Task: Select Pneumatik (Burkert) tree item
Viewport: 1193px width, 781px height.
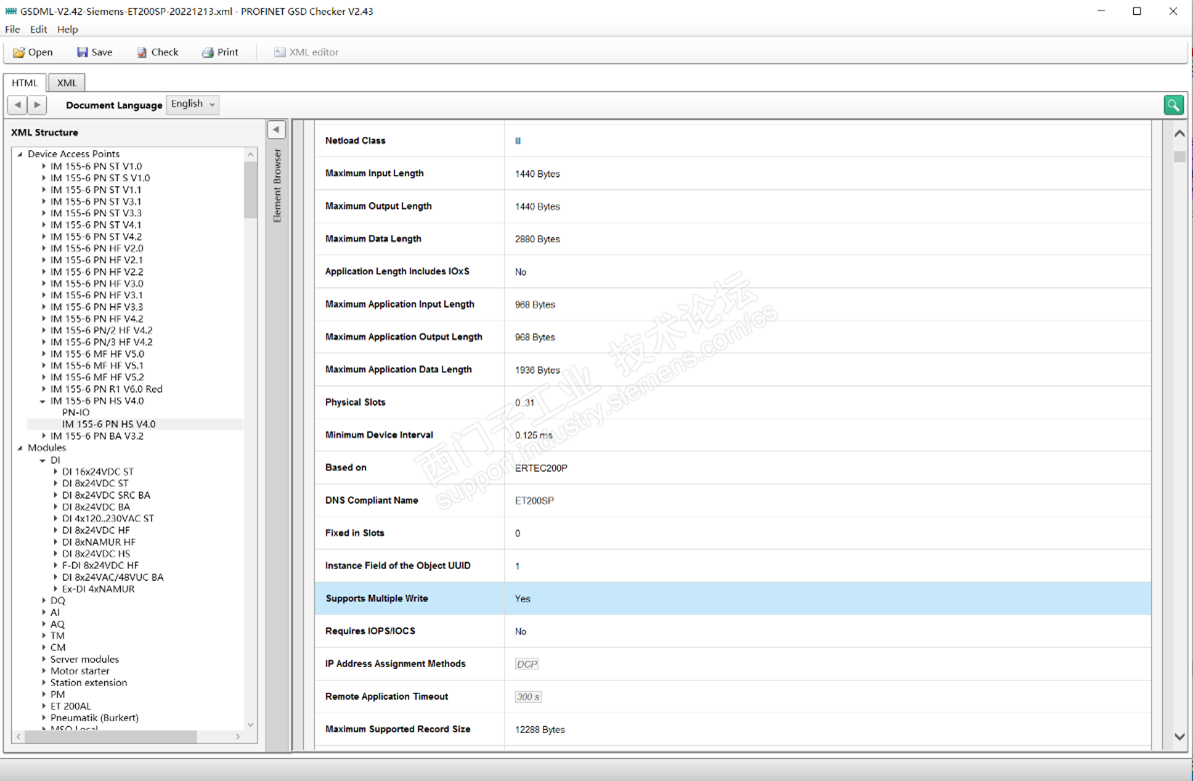Action: coord(94,718)
